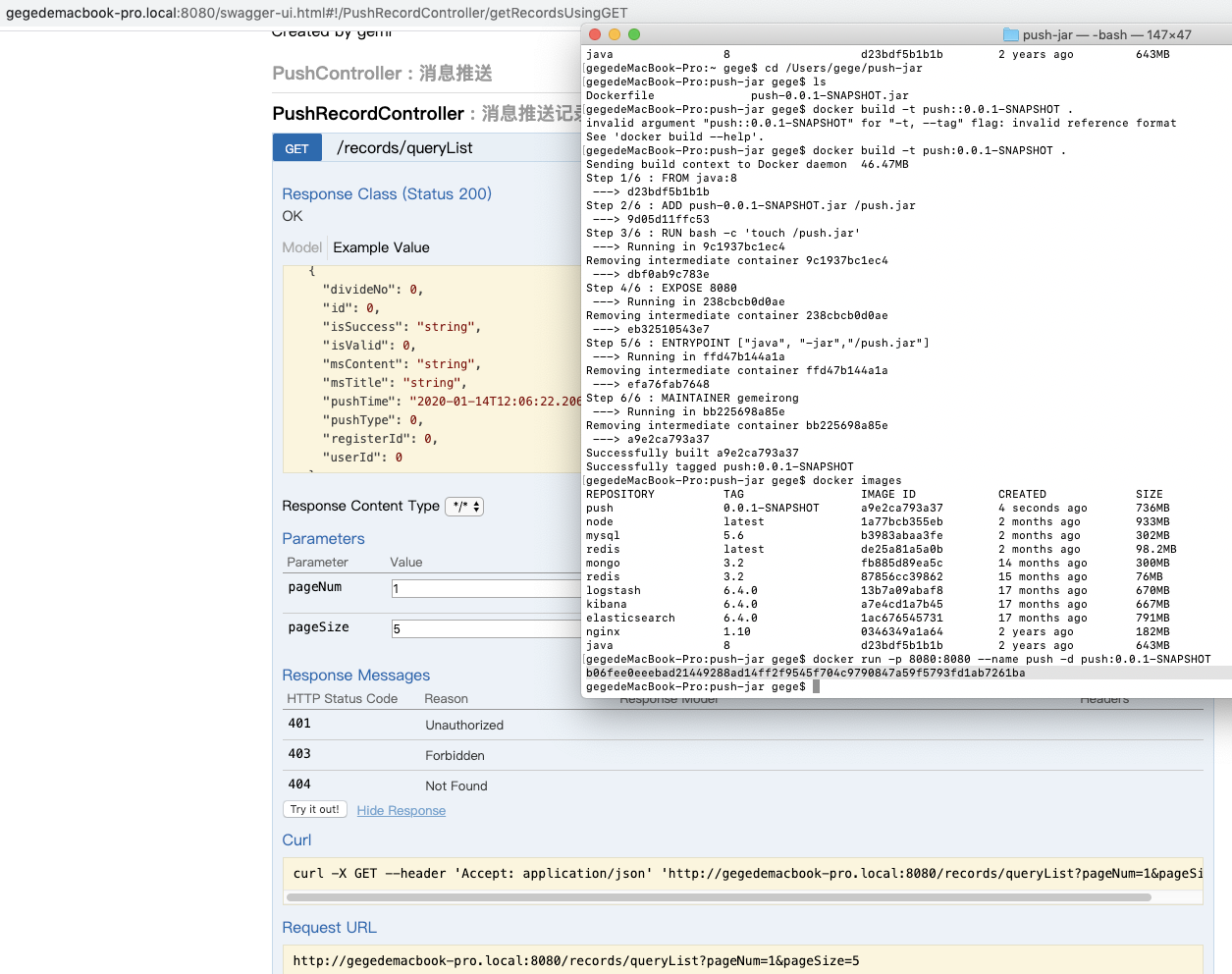Click 'Successfully tagged push:0.0.1-SNAPSHOT' line

(720, 466)
